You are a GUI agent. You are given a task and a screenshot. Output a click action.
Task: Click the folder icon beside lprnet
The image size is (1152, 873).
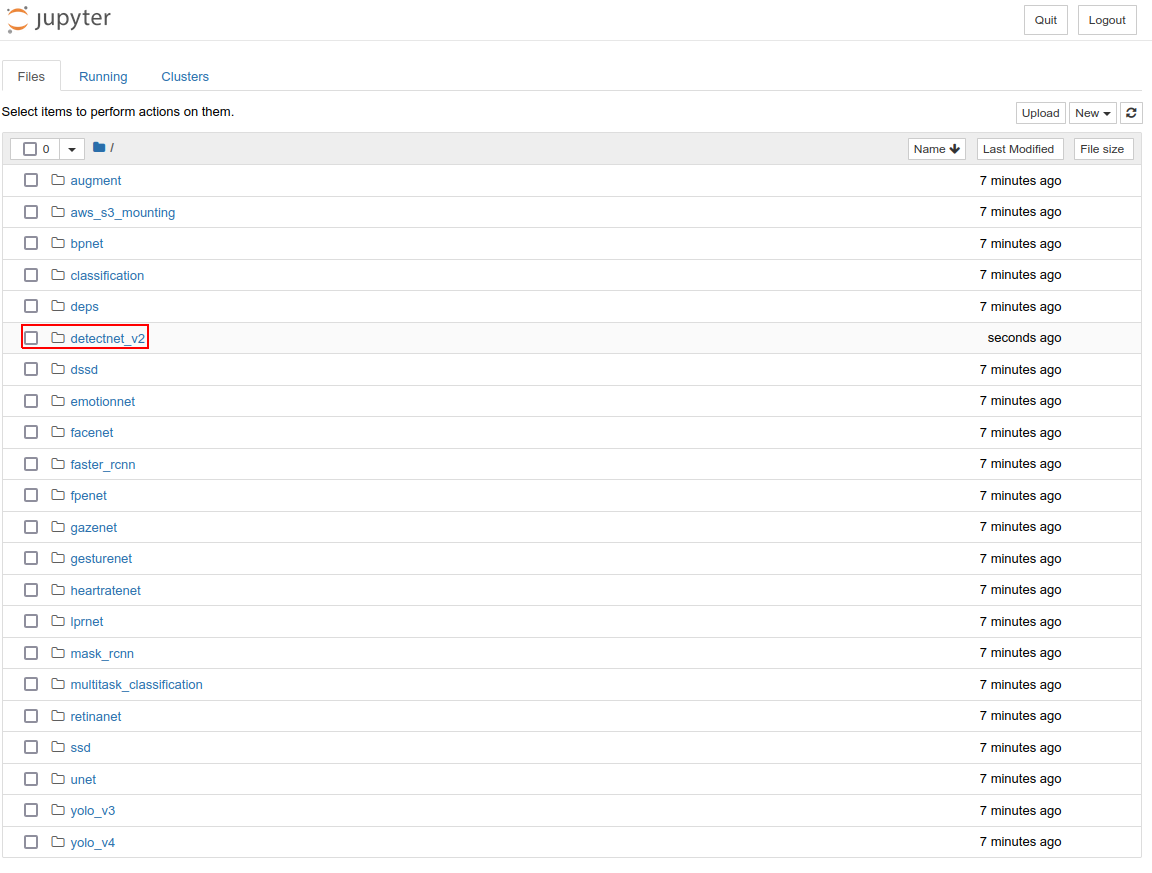(x=58, y=621)
